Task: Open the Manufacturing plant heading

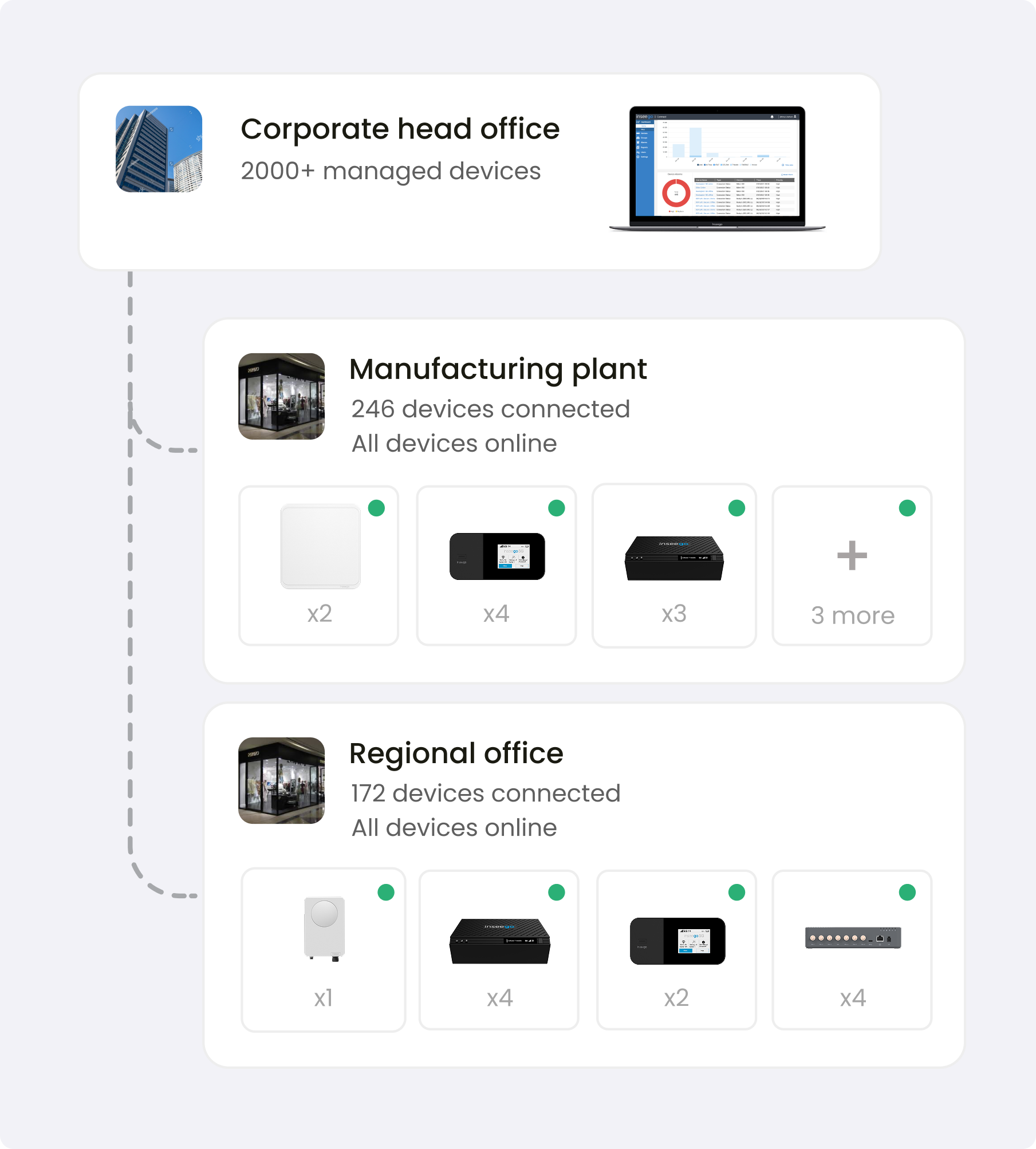Action: pyautogui.click(x=498, y=369)
